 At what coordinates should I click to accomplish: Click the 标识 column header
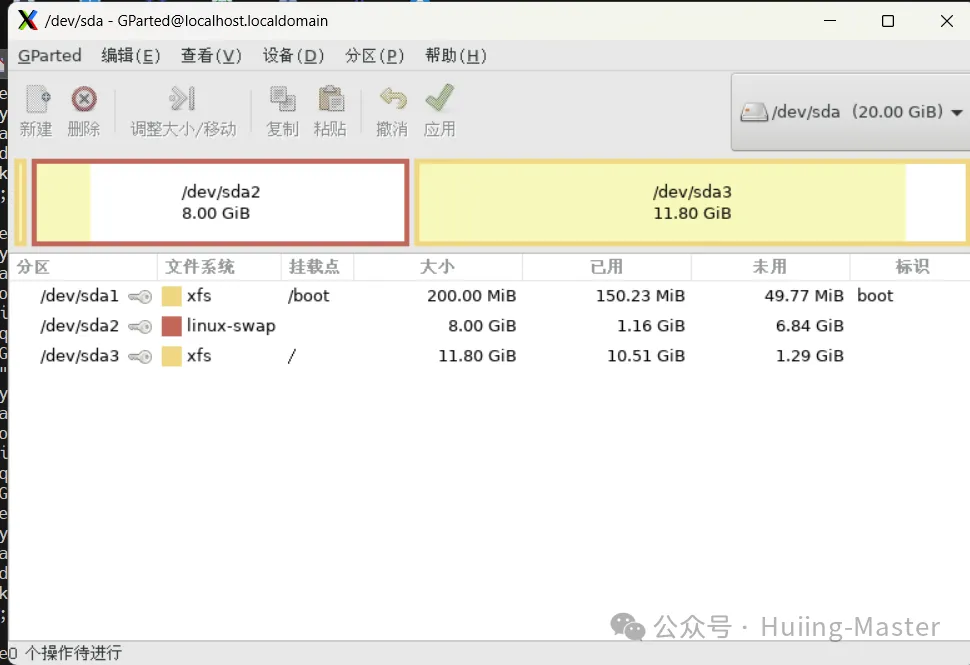coord(912,267)
